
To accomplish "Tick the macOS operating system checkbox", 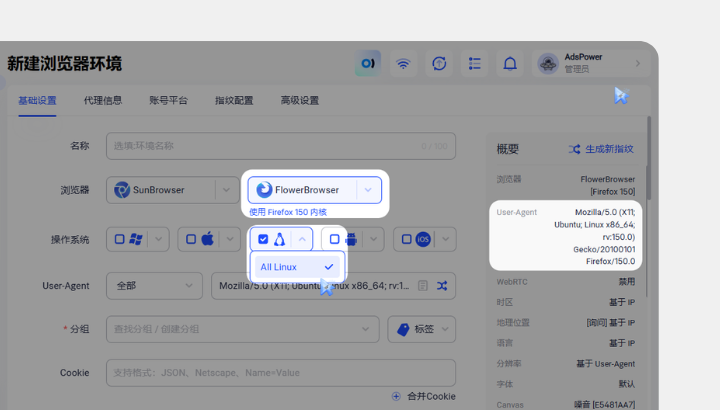I will (191, 239).
